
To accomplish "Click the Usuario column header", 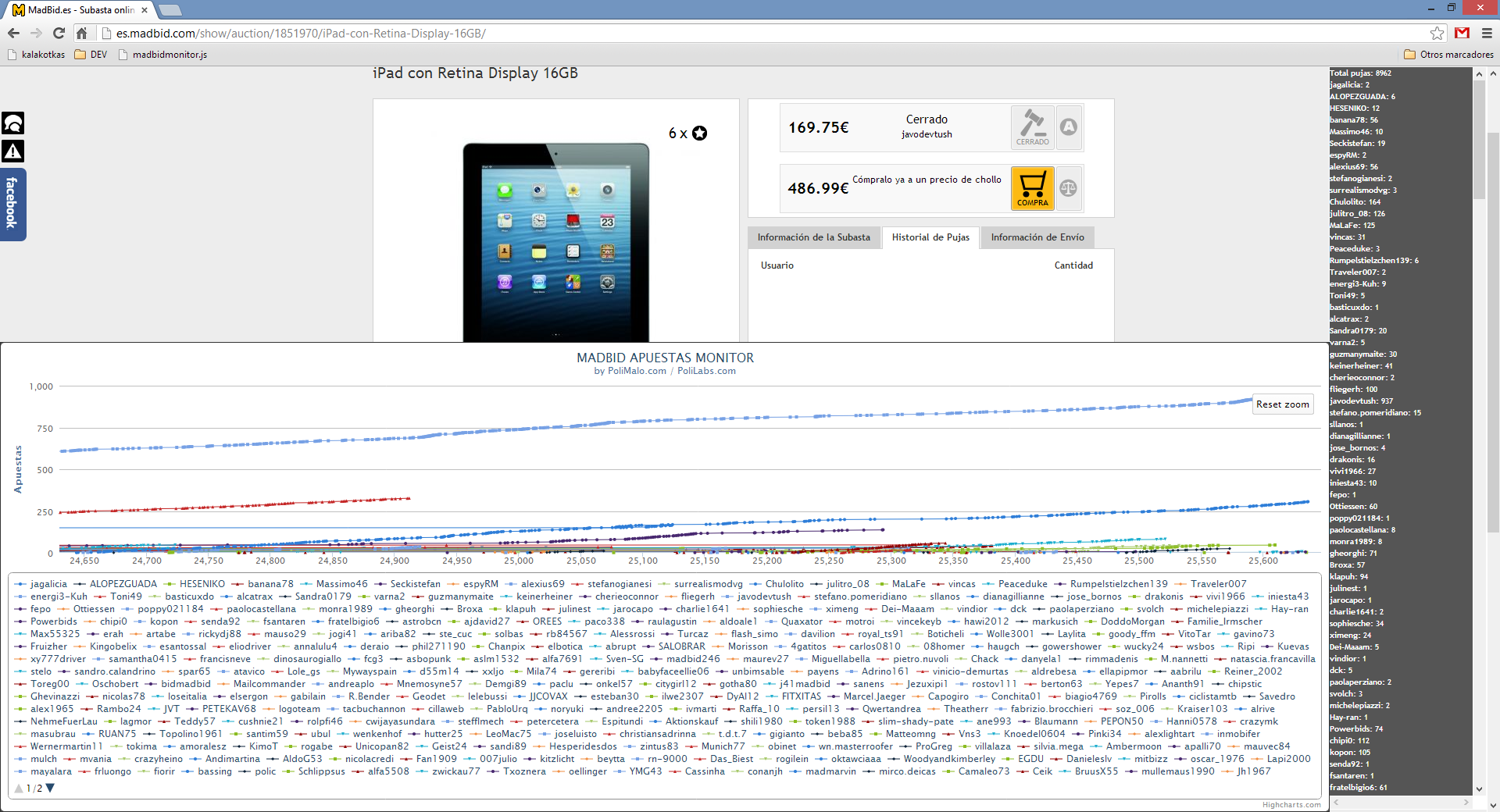I will 777,265.
